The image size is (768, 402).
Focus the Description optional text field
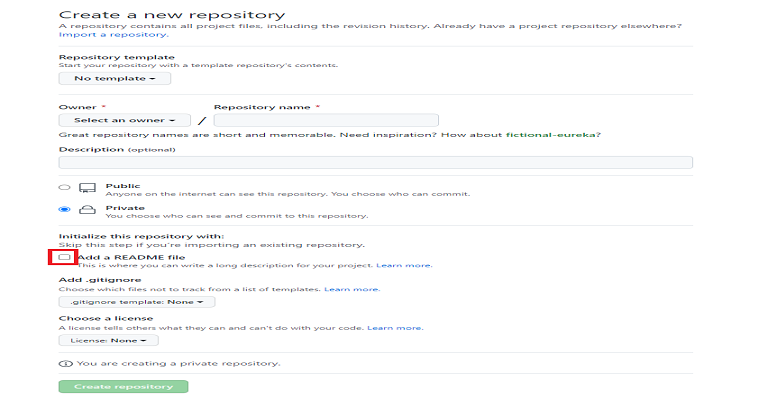[x=376, y=163]
